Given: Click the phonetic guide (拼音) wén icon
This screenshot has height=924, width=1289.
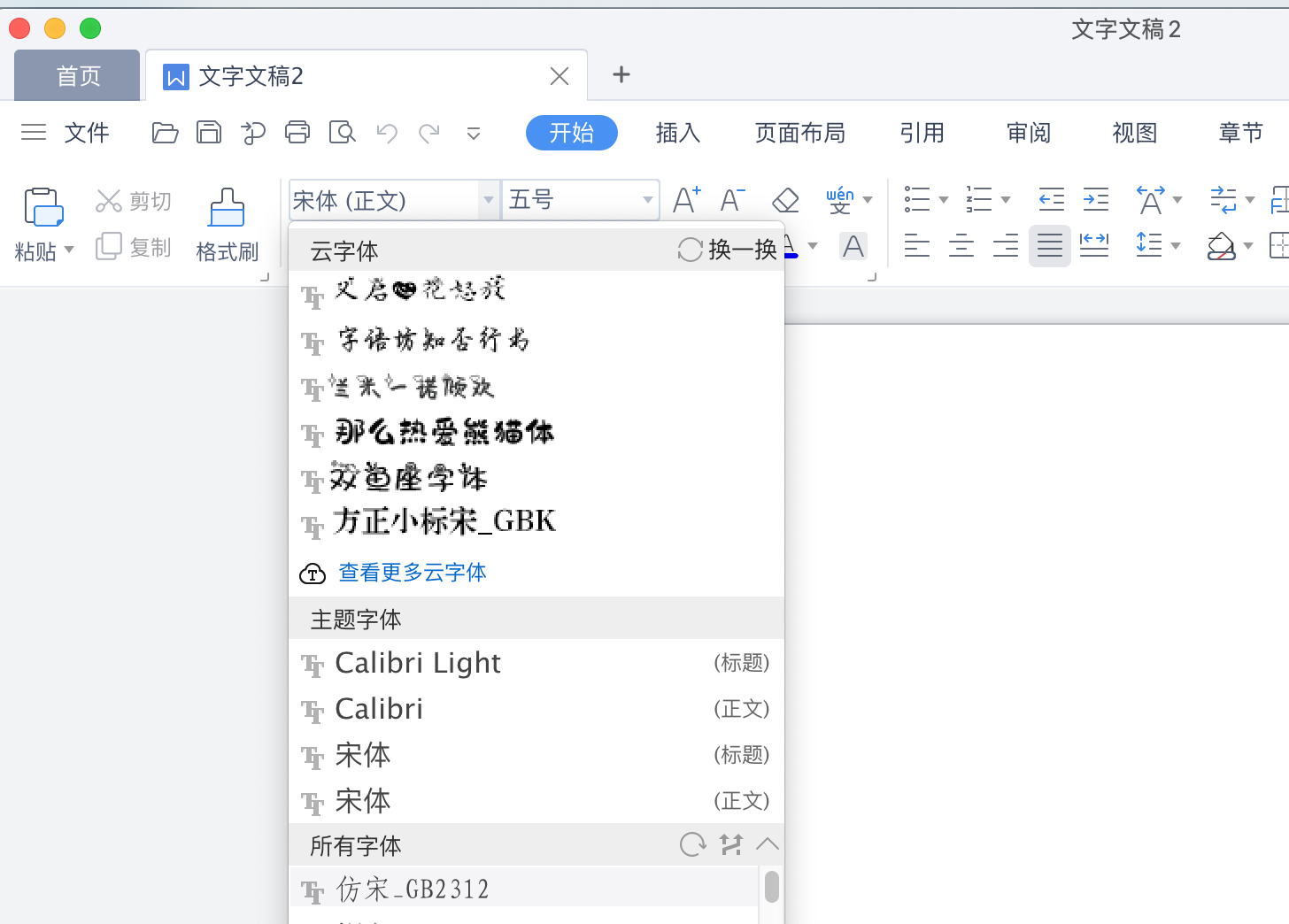Looking at the screenshot, I should [x=841, y=200].
